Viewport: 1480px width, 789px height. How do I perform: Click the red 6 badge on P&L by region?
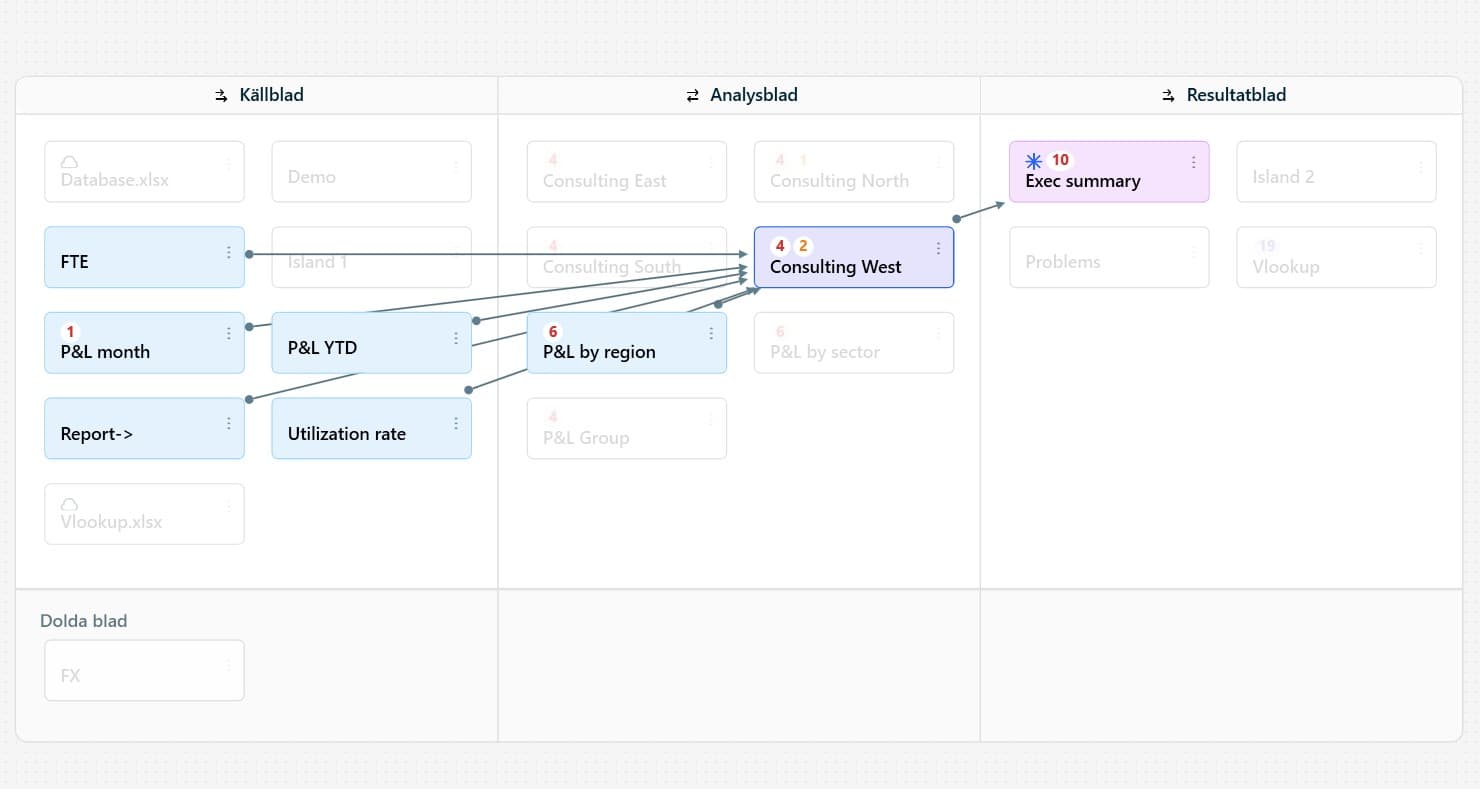553,332
